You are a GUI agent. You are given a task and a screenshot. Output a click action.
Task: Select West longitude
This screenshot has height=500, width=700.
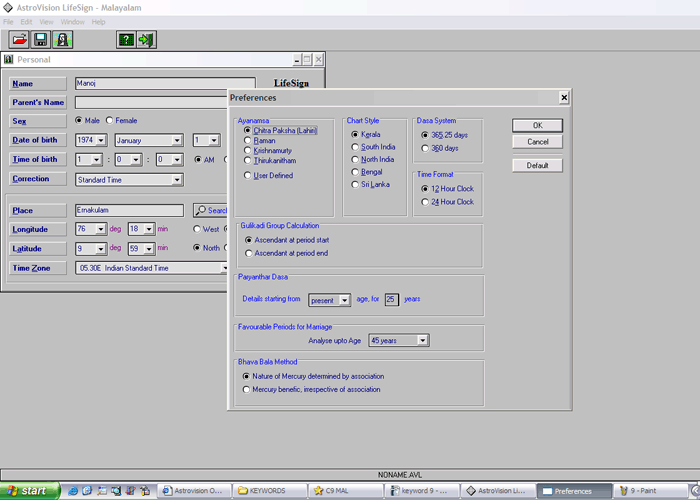tap(206, 229)
